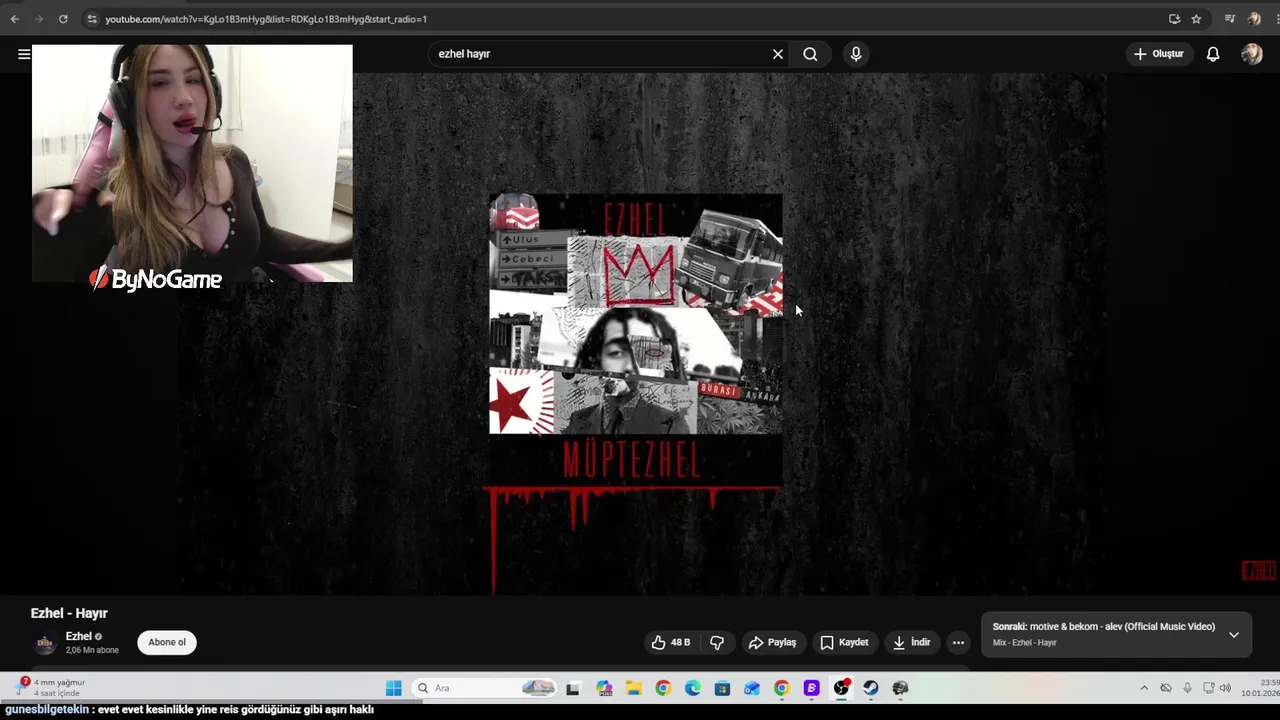Click the Sonraki next-up video title
Viewport: 1280px width, 720px height.
click(x=1104, y=627)
